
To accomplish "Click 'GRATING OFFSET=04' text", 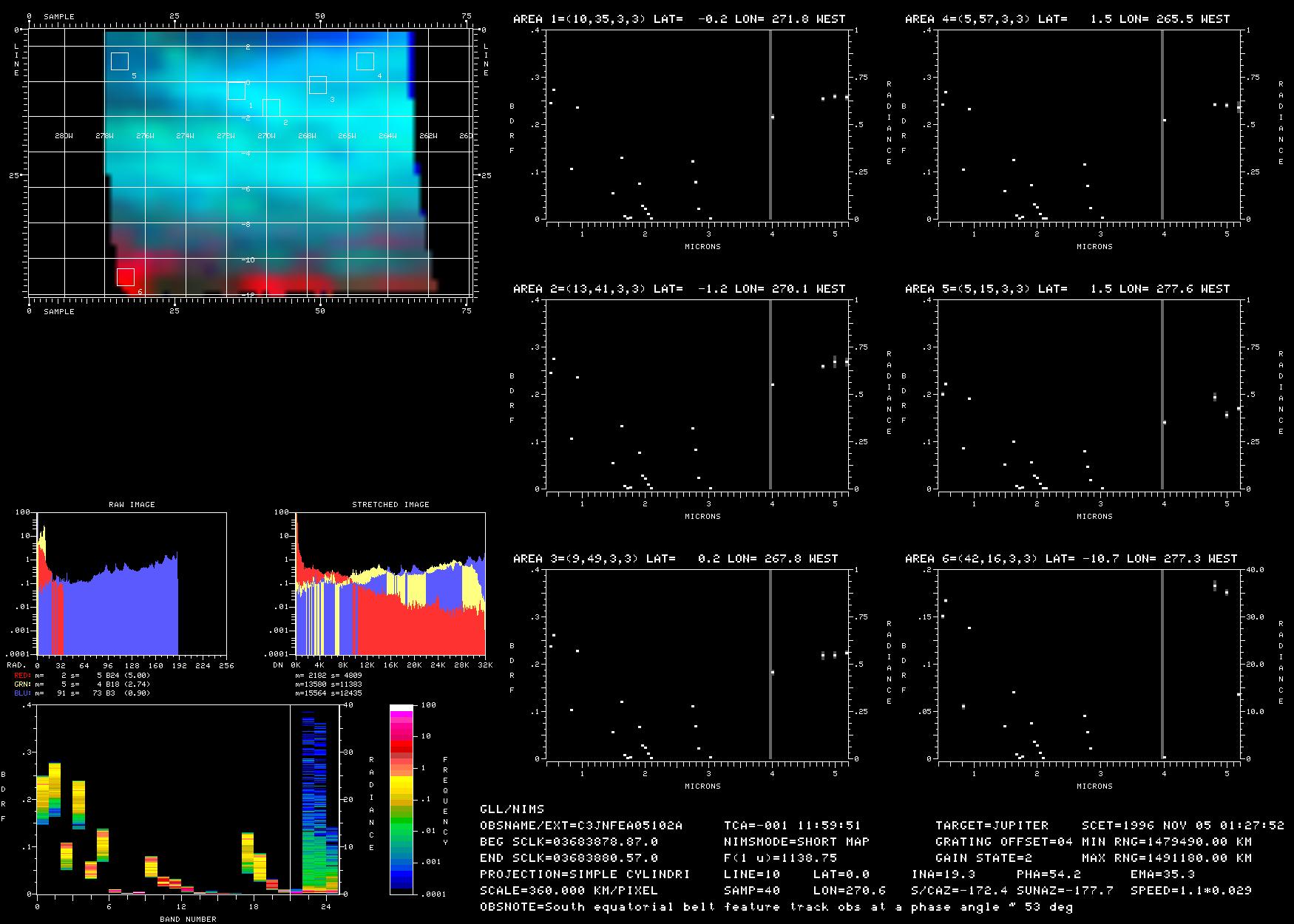I will pyautogui.click(x=1004, y=842).
